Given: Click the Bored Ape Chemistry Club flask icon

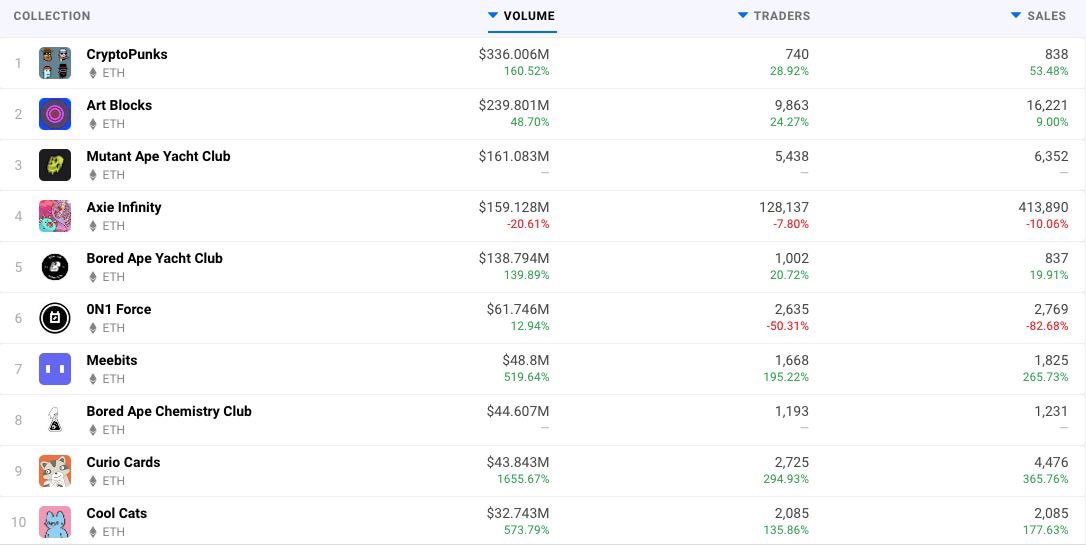Looking at the screenshot, I should tap(55, 420).
